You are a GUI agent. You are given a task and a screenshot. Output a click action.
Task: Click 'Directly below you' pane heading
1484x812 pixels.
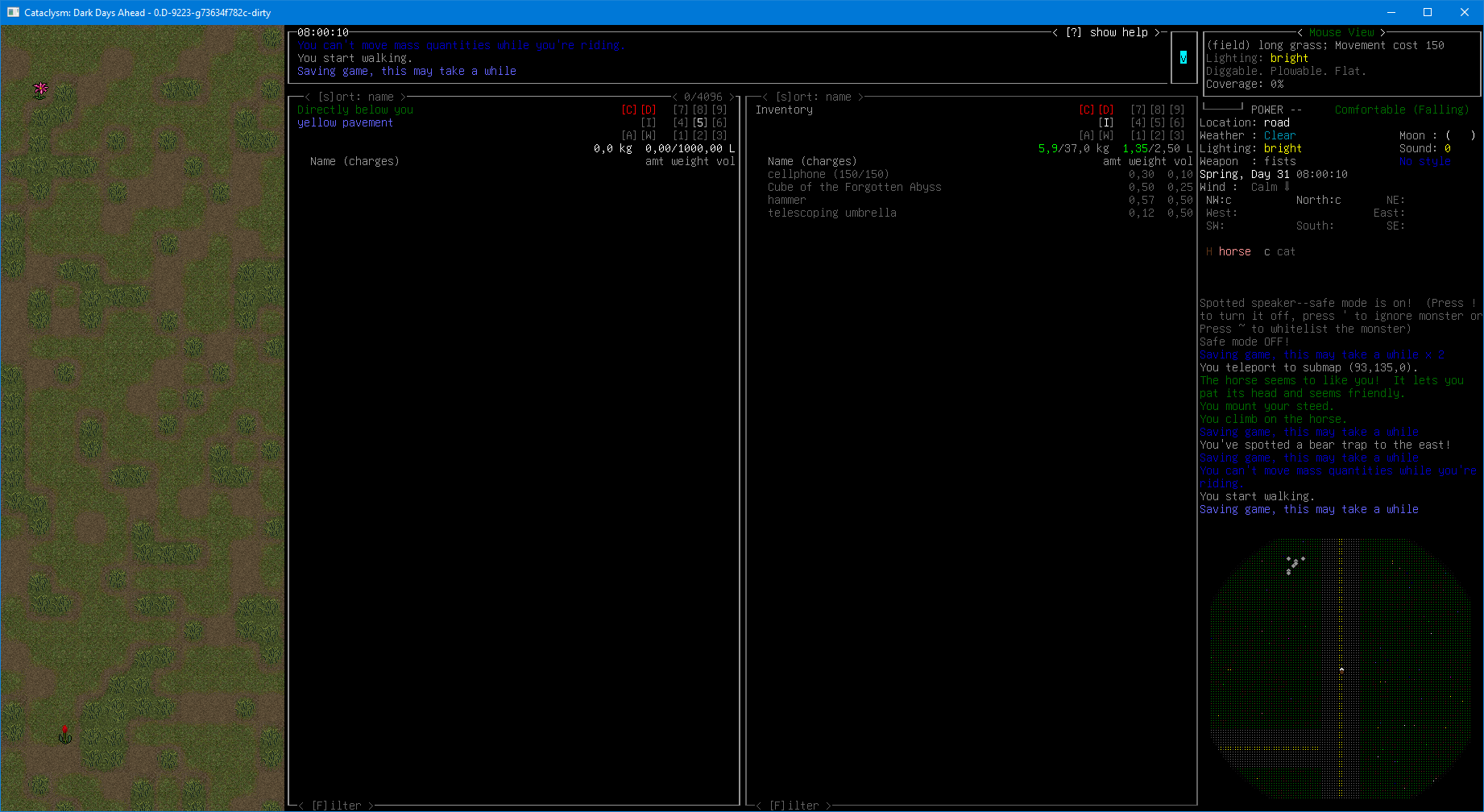tap(354, 110)
